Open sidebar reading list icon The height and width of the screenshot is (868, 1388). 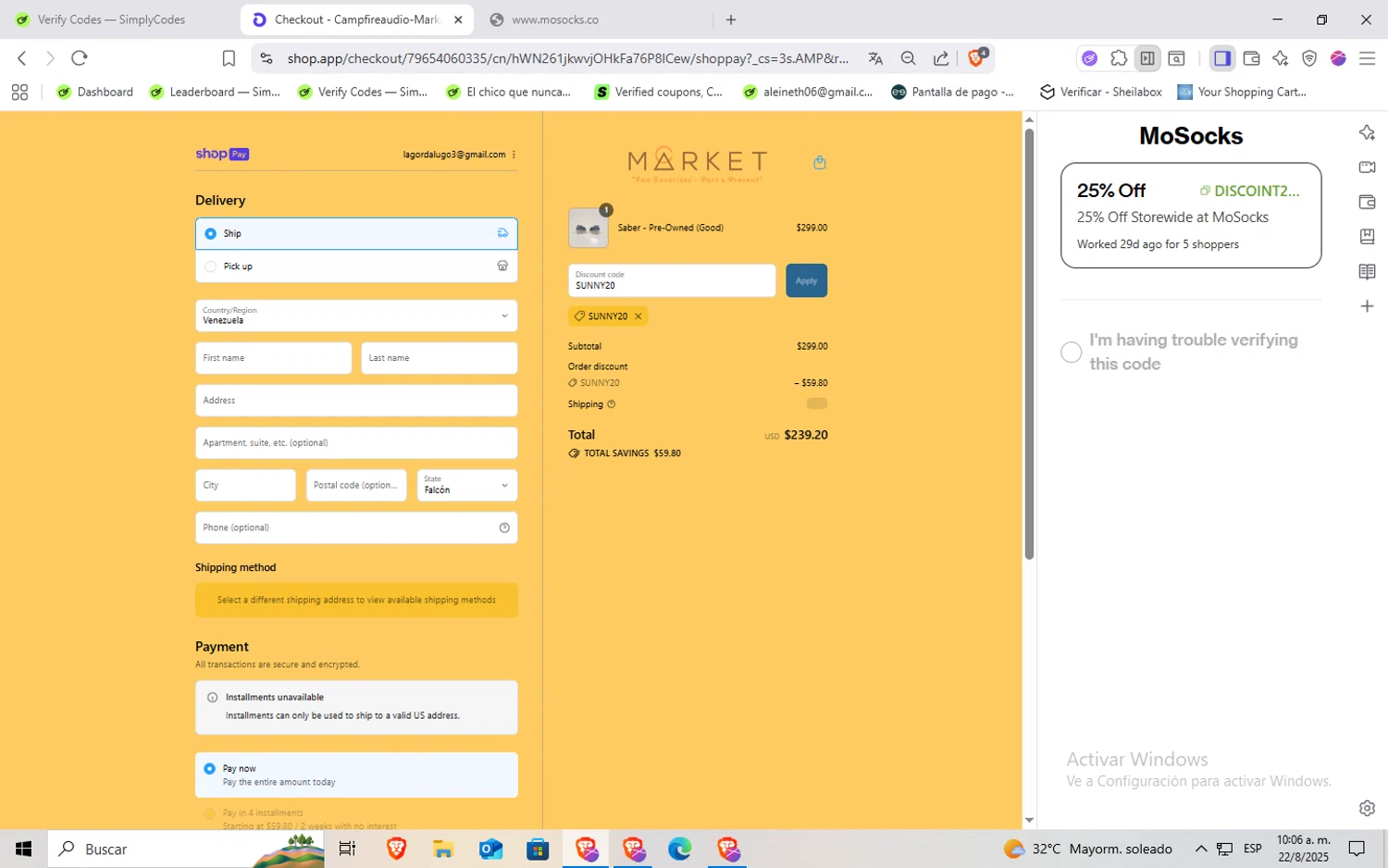[x=1367, y=272]
